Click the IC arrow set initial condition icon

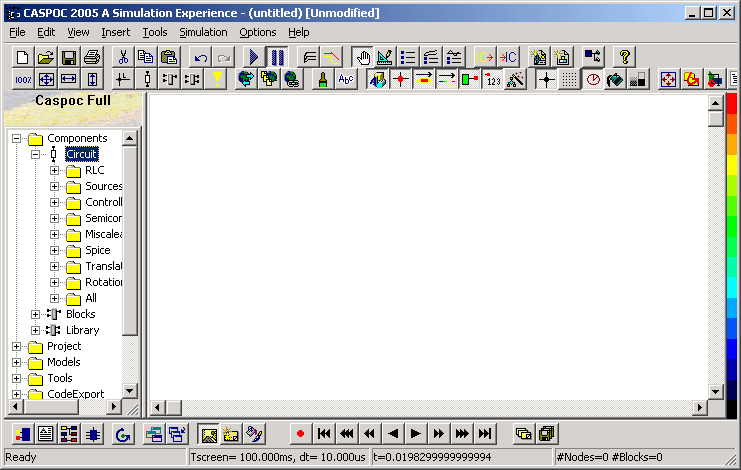pos(484,57)
